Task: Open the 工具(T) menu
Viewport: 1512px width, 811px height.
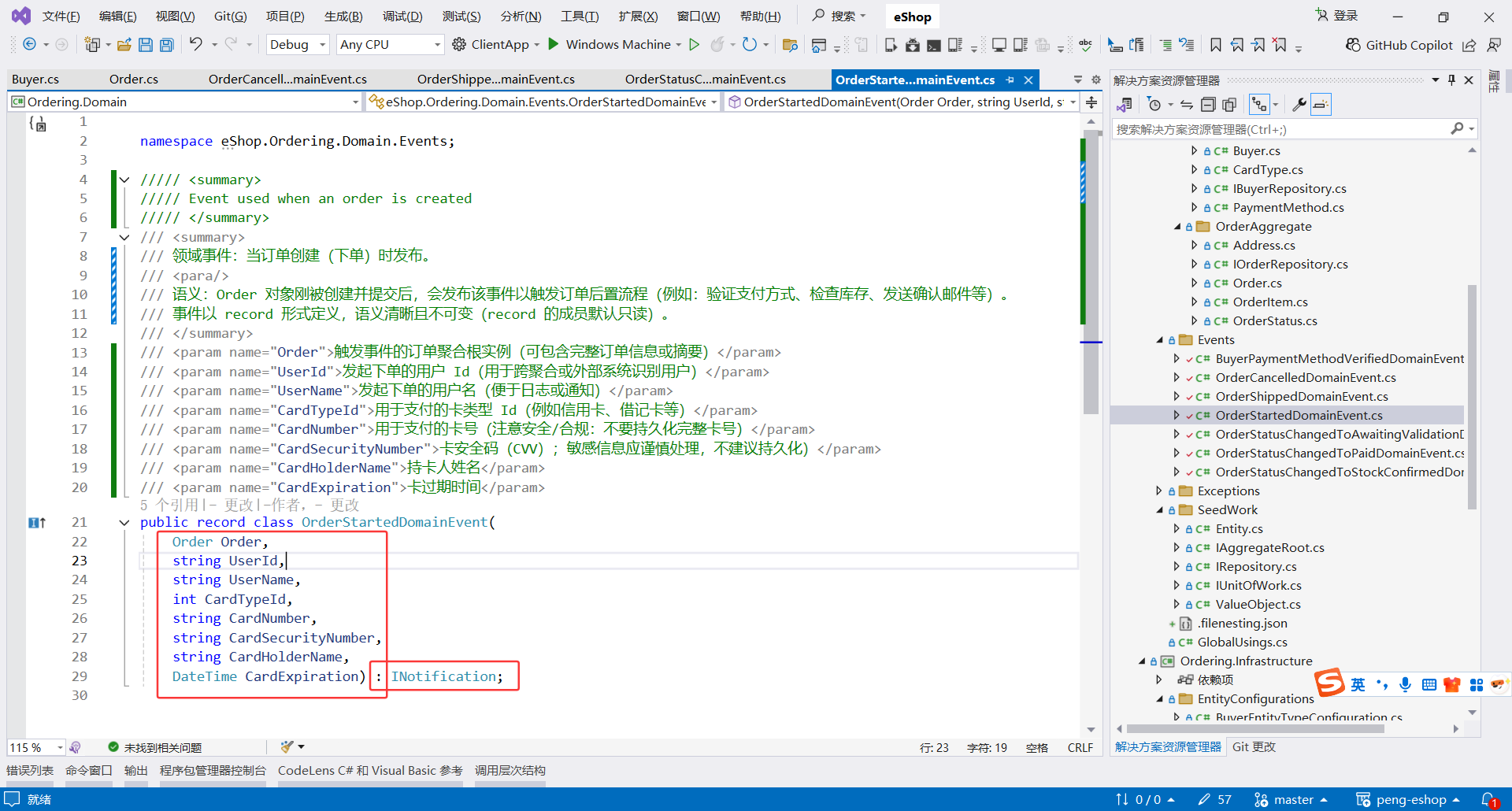Action: tap(580, 16)
